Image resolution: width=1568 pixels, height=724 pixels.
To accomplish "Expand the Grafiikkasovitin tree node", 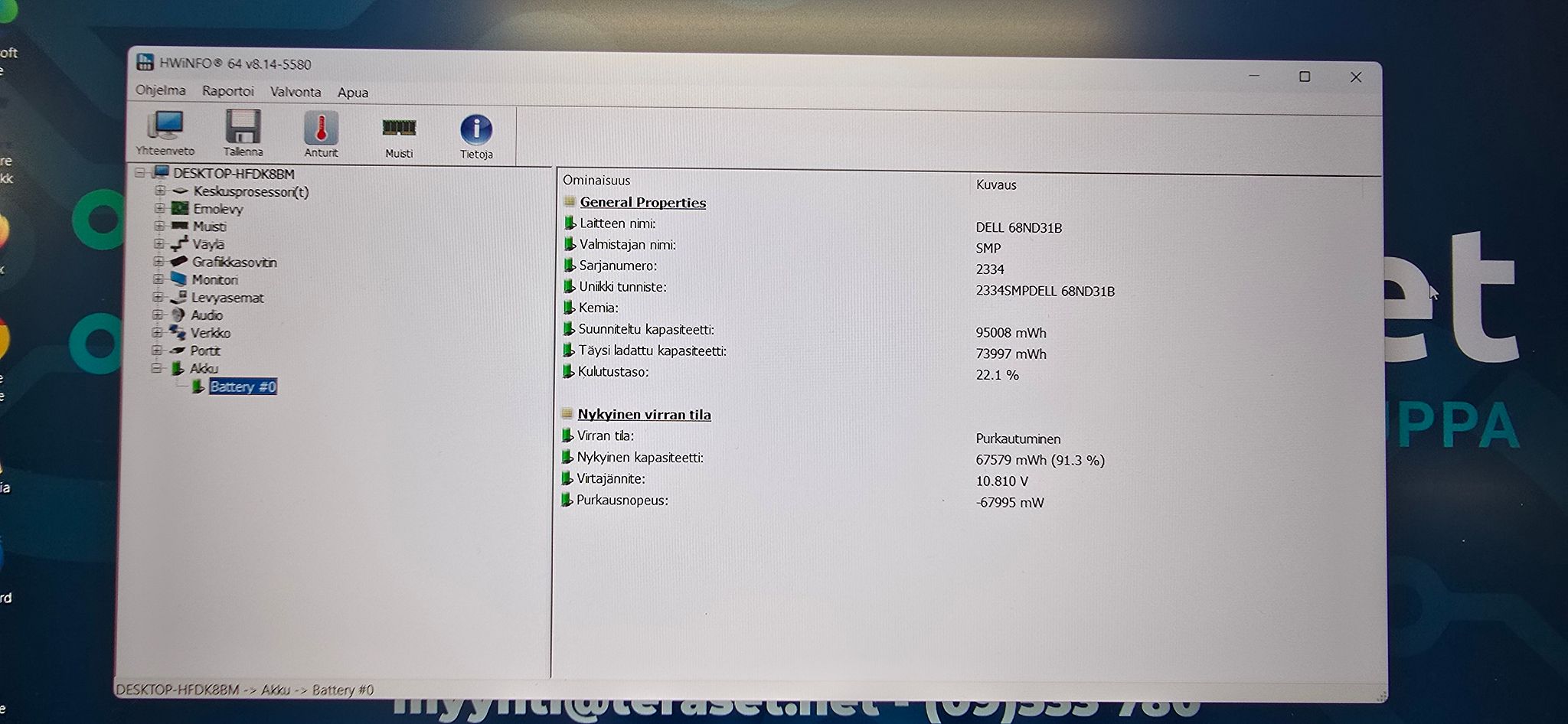I will [x=158, y=262].
